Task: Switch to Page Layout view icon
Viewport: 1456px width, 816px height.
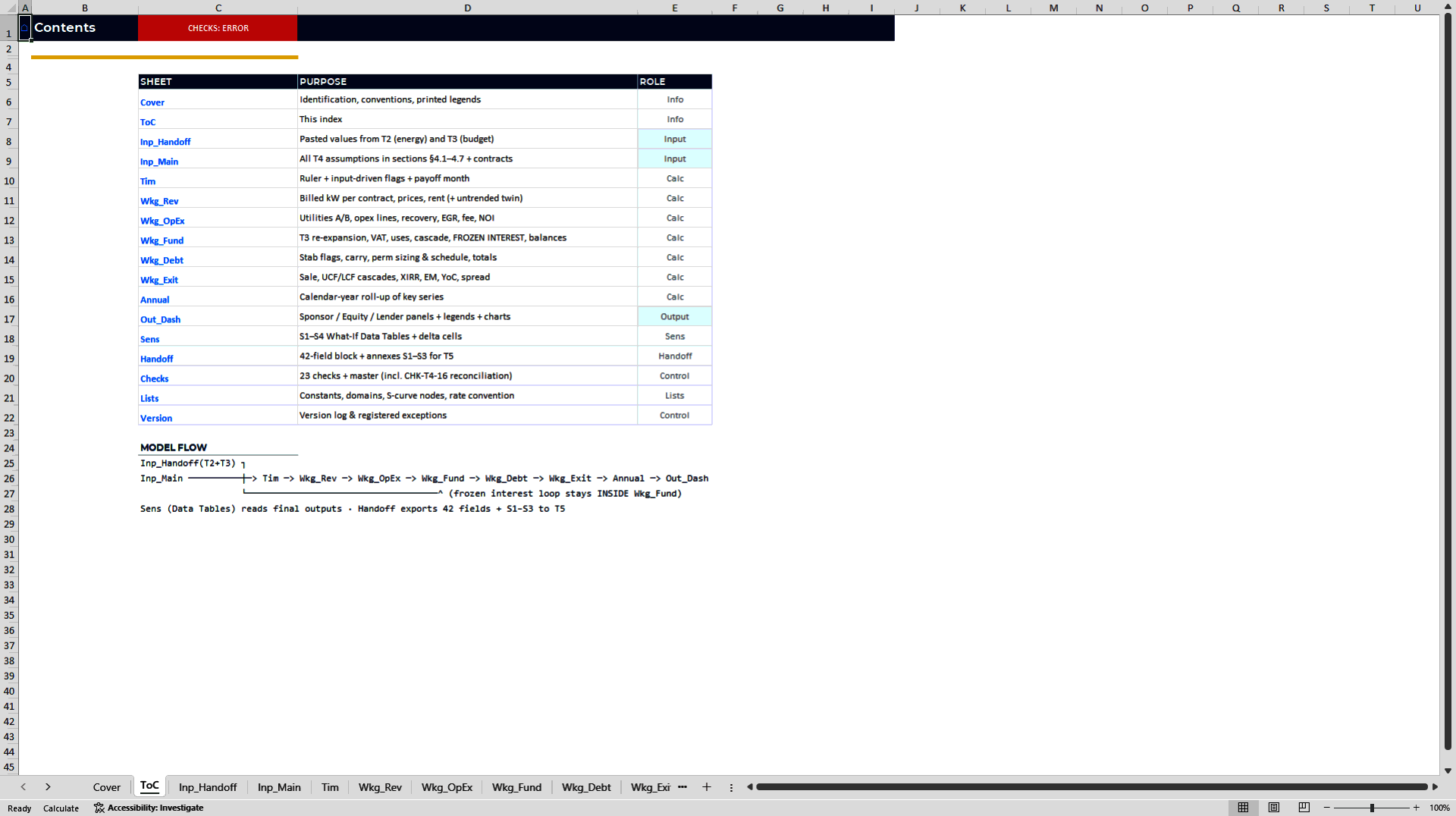Action: (x=1274, y=808)
